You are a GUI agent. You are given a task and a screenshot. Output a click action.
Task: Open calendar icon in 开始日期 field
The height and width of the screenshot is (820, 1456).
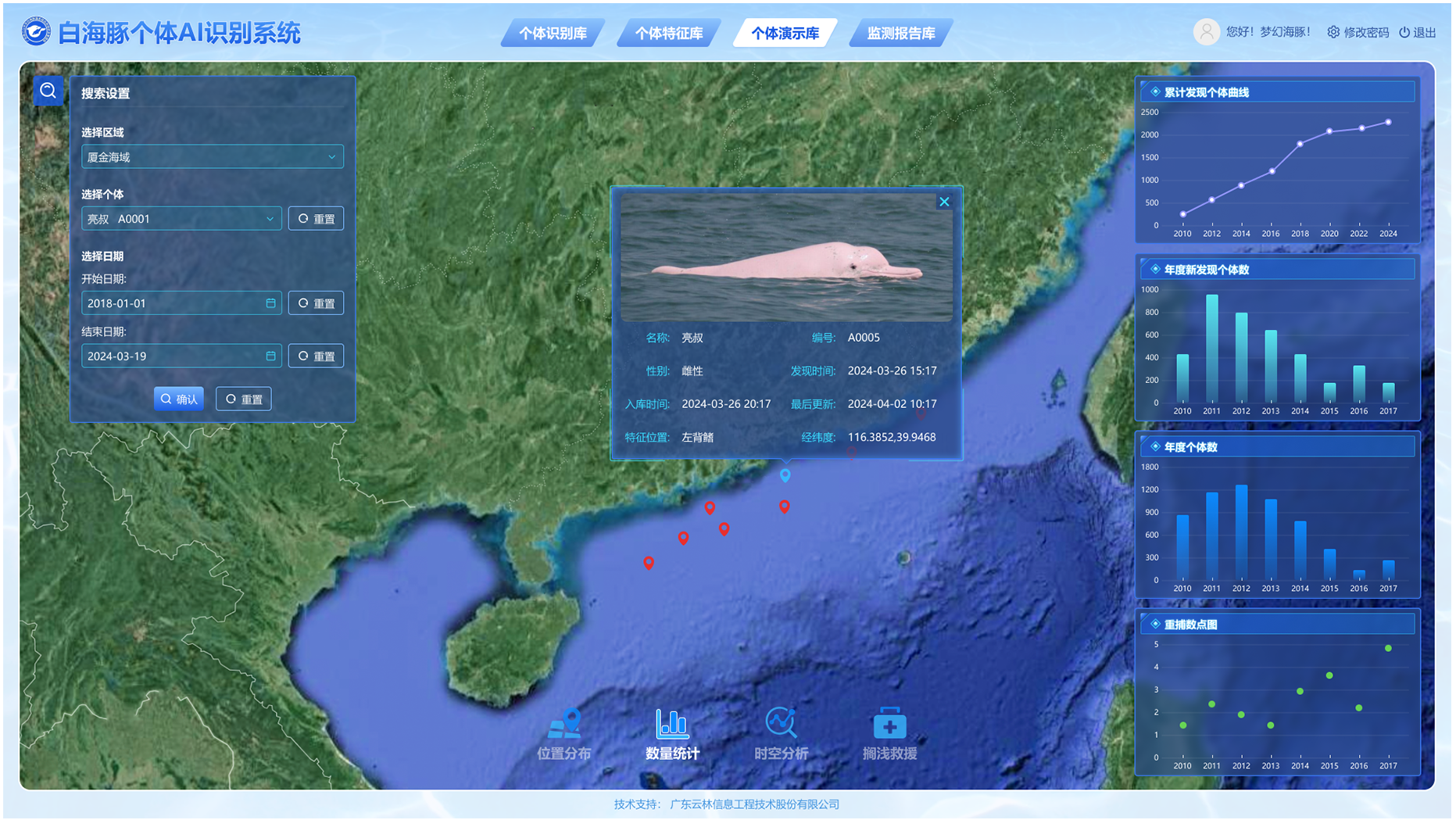tap(270, 303)
